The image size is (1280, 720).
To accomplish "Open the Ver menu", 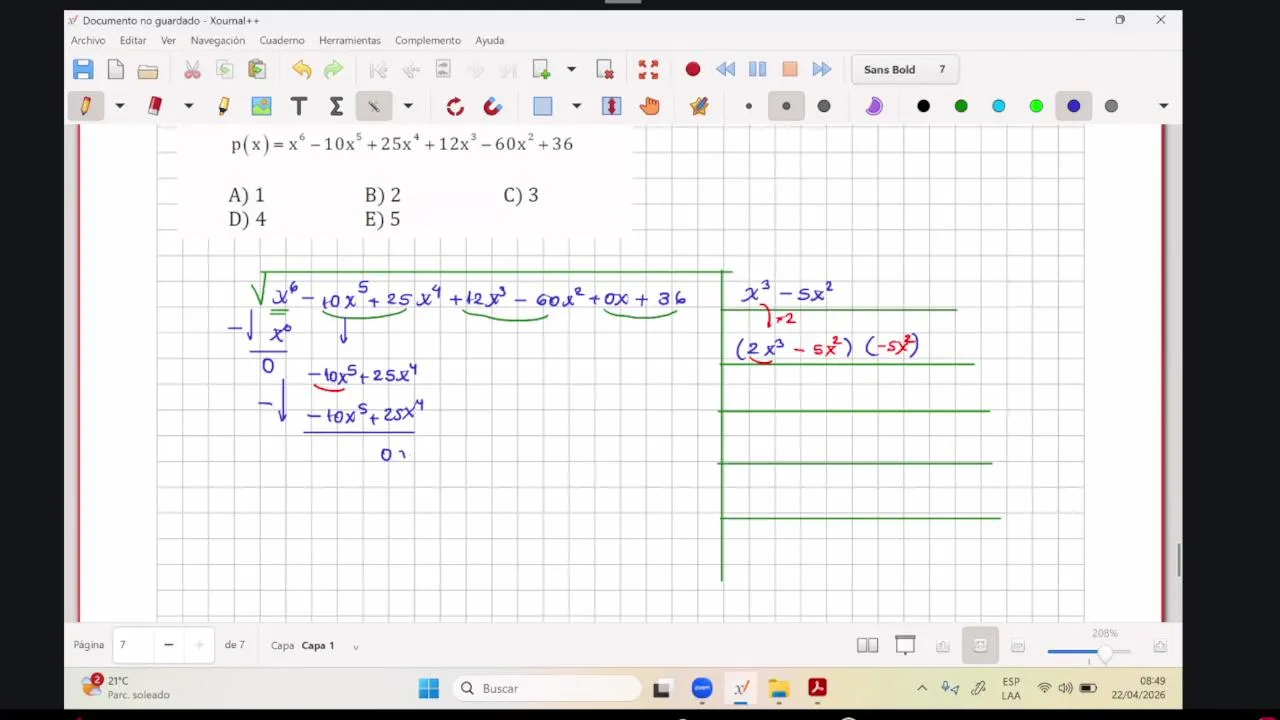I will coord(168,40).
